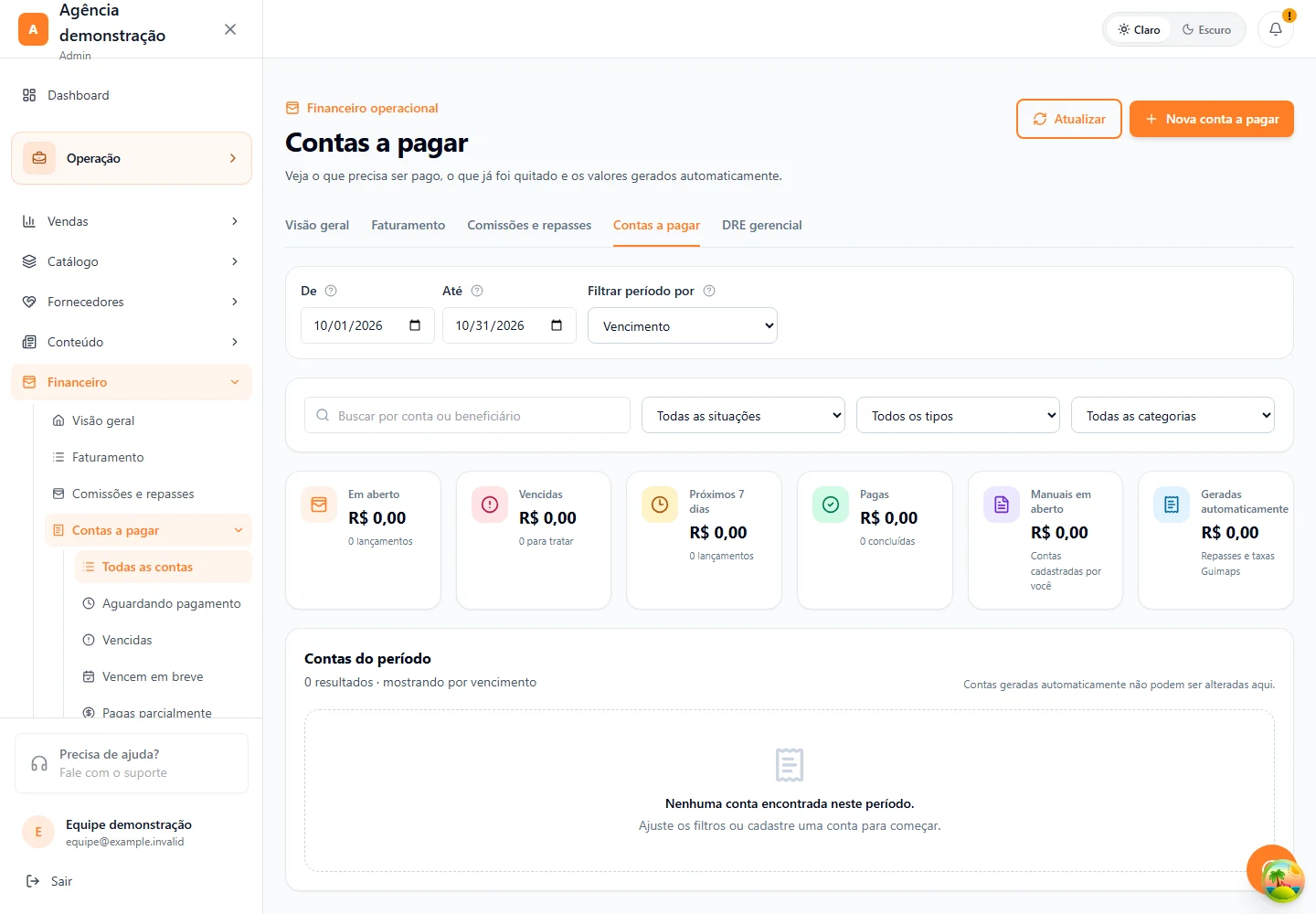Switch to Escuro dark theme

pos(1206,29)
